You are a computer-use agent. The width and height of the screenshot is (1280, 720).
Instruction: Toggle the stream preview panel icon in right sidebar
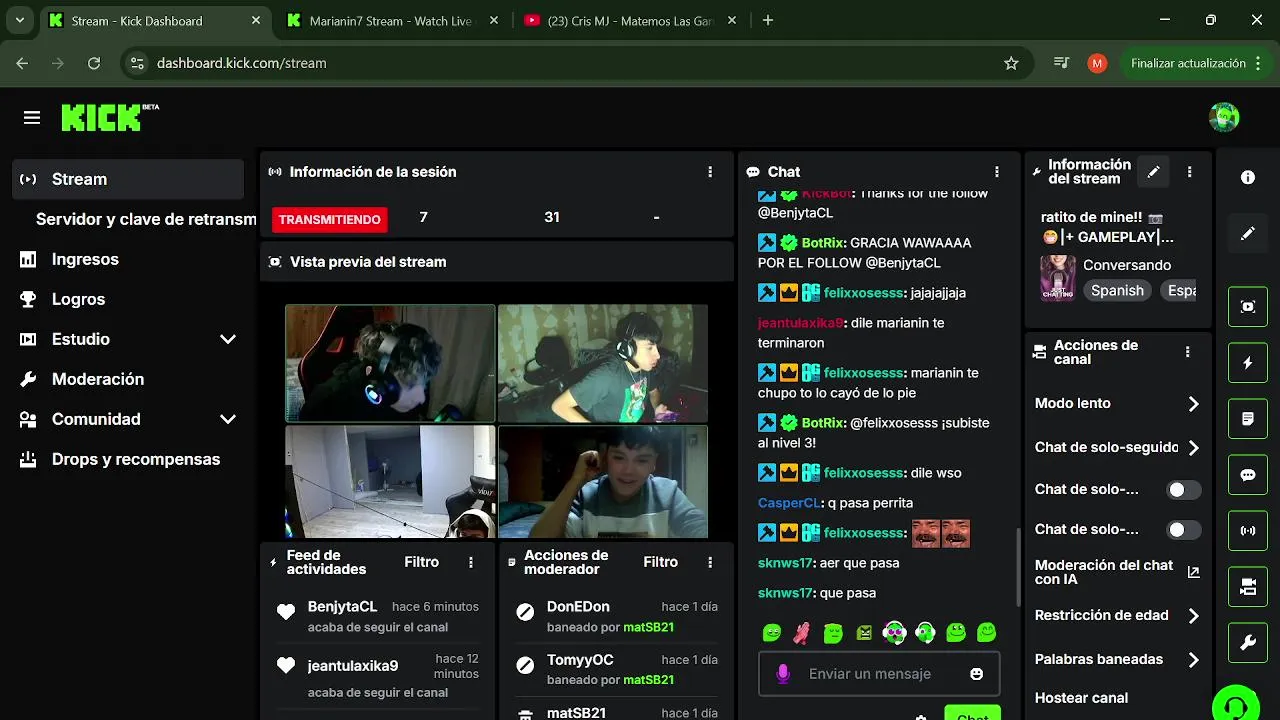(1248, 307)
